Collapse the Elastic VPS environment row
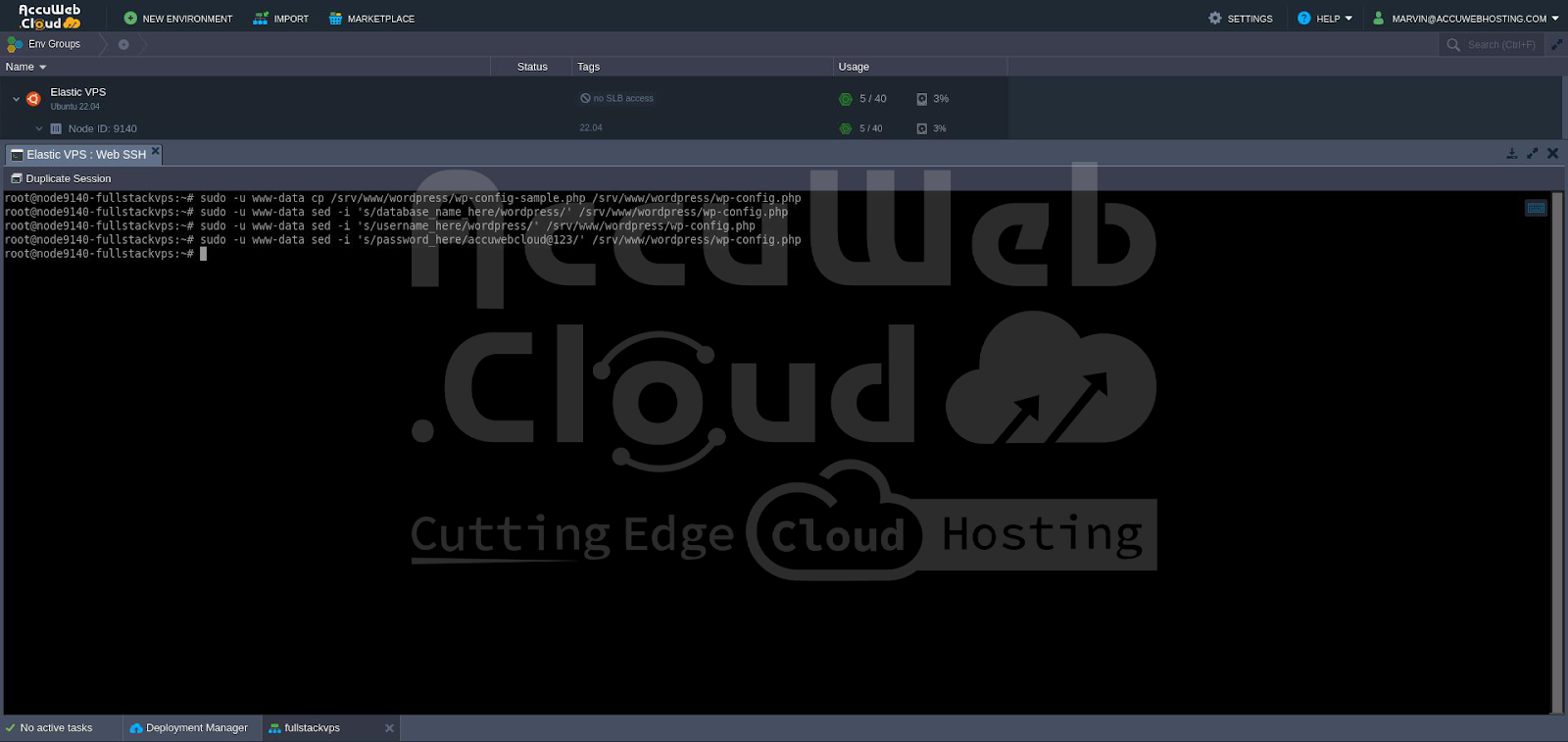This screenshot has height=742, width=1568. (x=16, y=99)
